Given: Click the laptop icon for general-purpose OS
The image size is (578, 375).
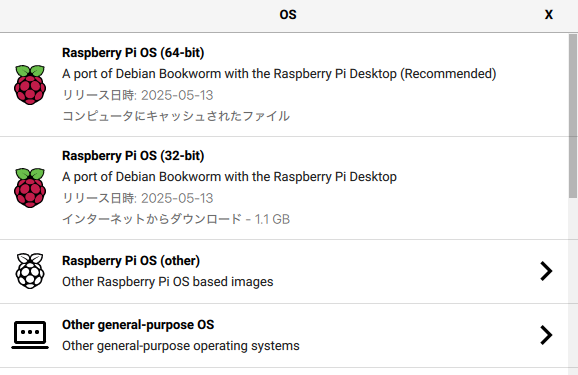Looking at the screenshot, I should coord(30,335).
